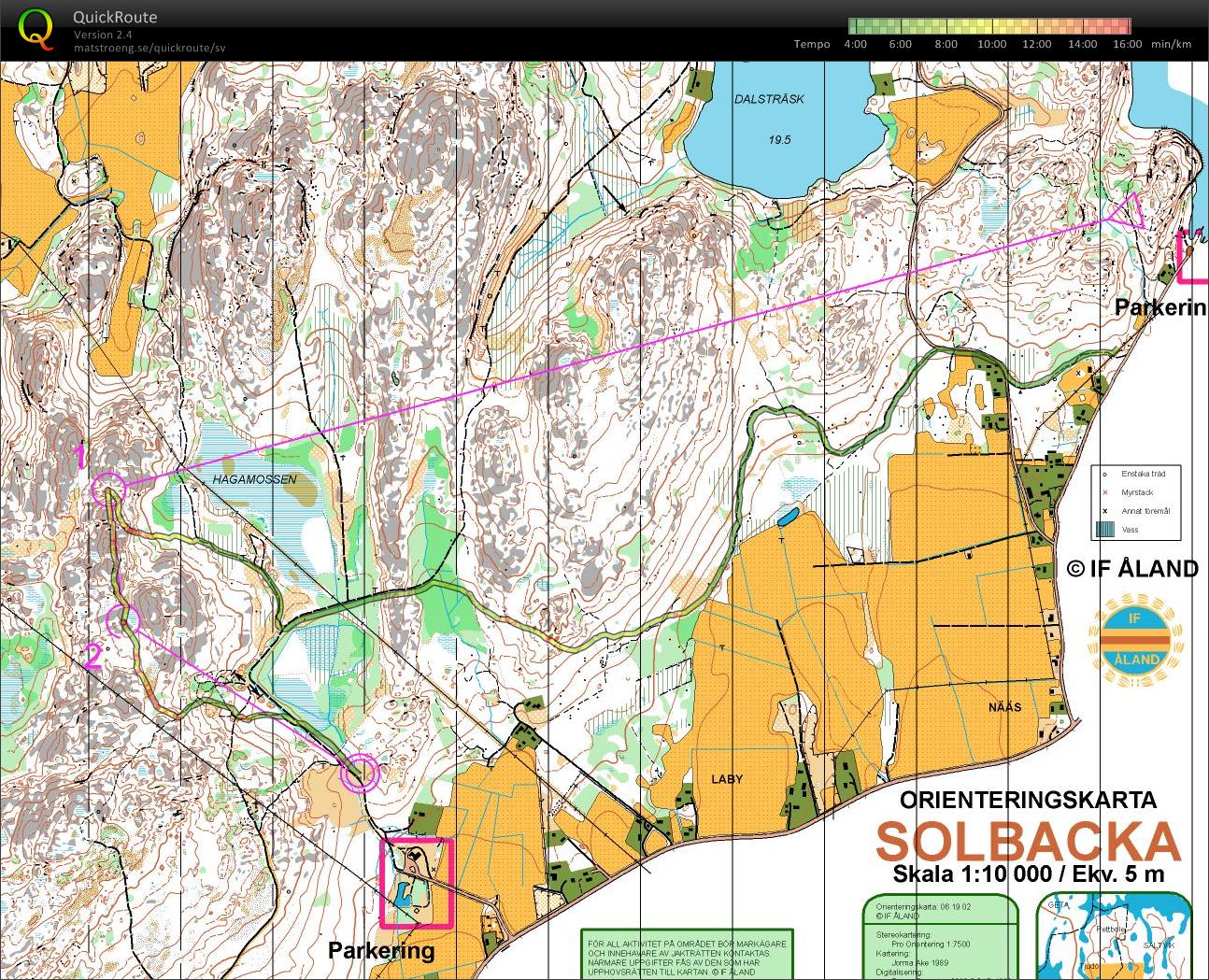Click the © IF ÅLAND copyright text
Screen dimensions: 1209x980
click(x=1133, y=568)
